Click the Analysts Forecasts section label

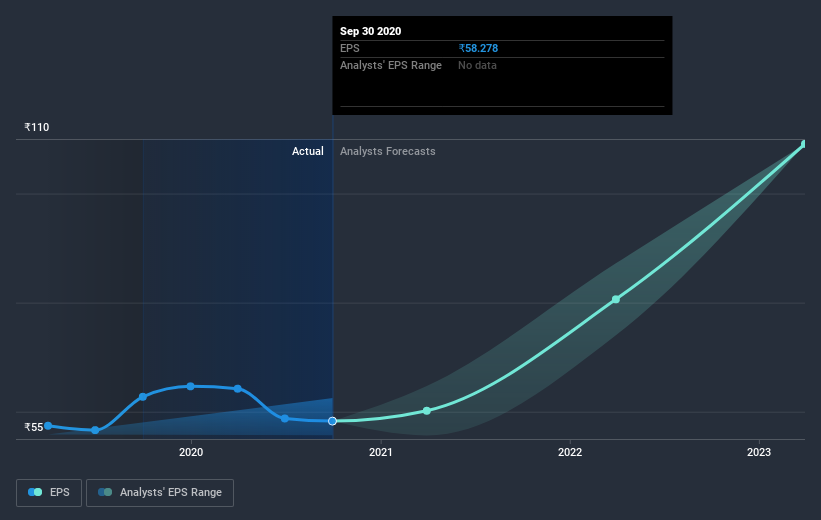(x=387, y=151)
